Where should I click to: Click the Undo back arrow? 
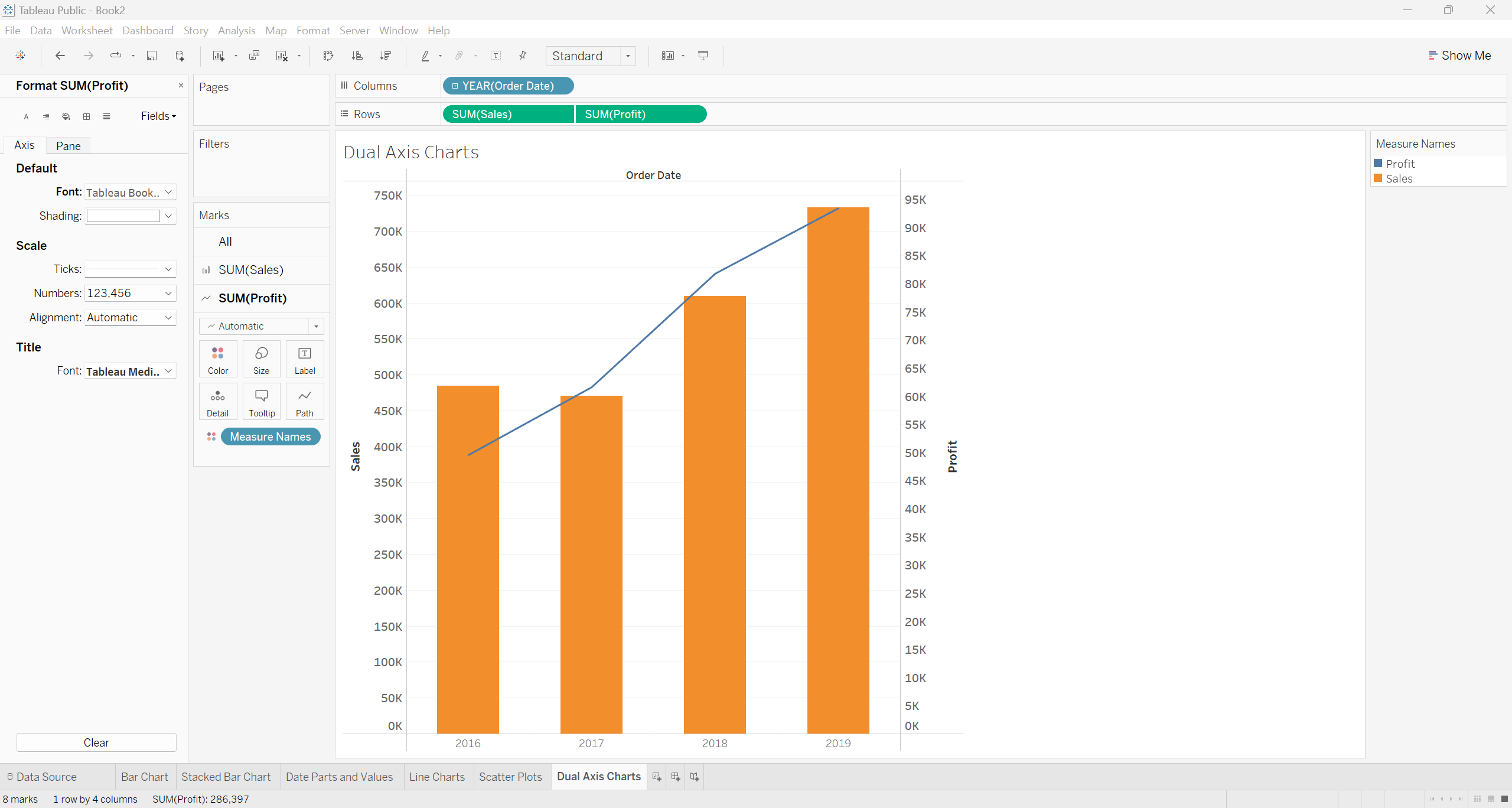tap(60, 56)
